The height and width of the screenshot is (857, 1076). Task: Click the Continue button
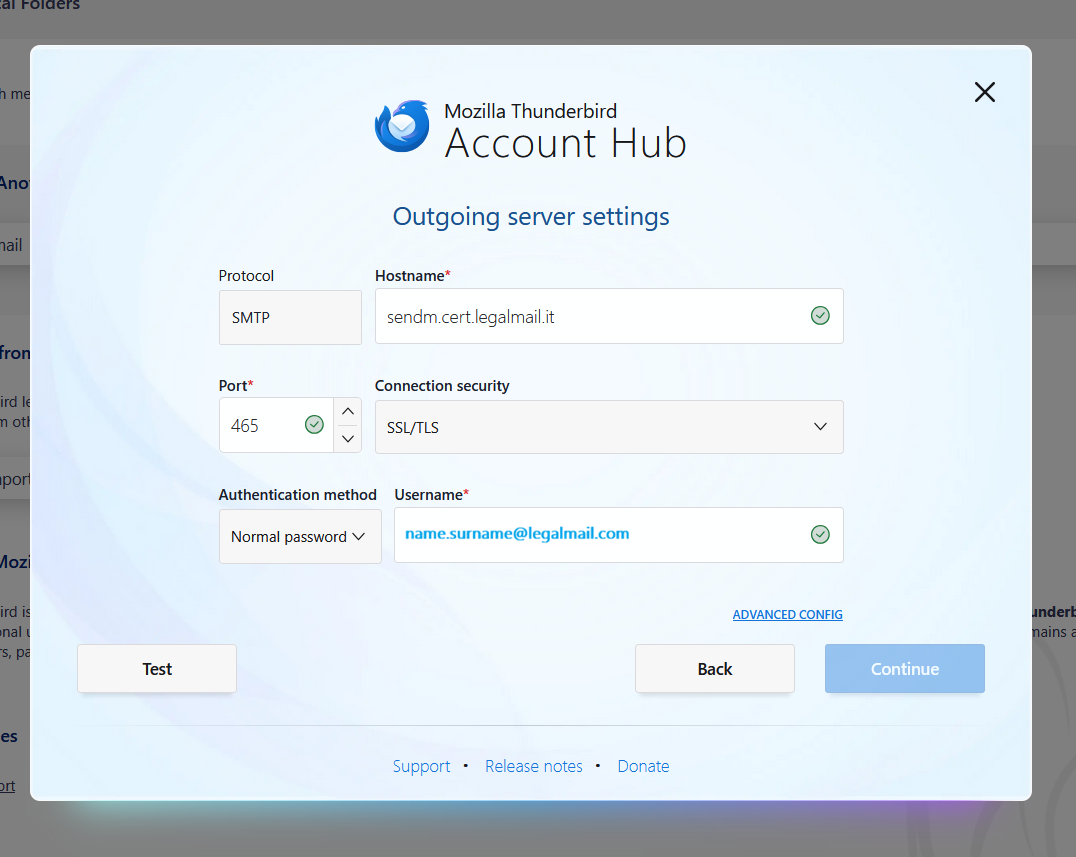coord(904,669)
